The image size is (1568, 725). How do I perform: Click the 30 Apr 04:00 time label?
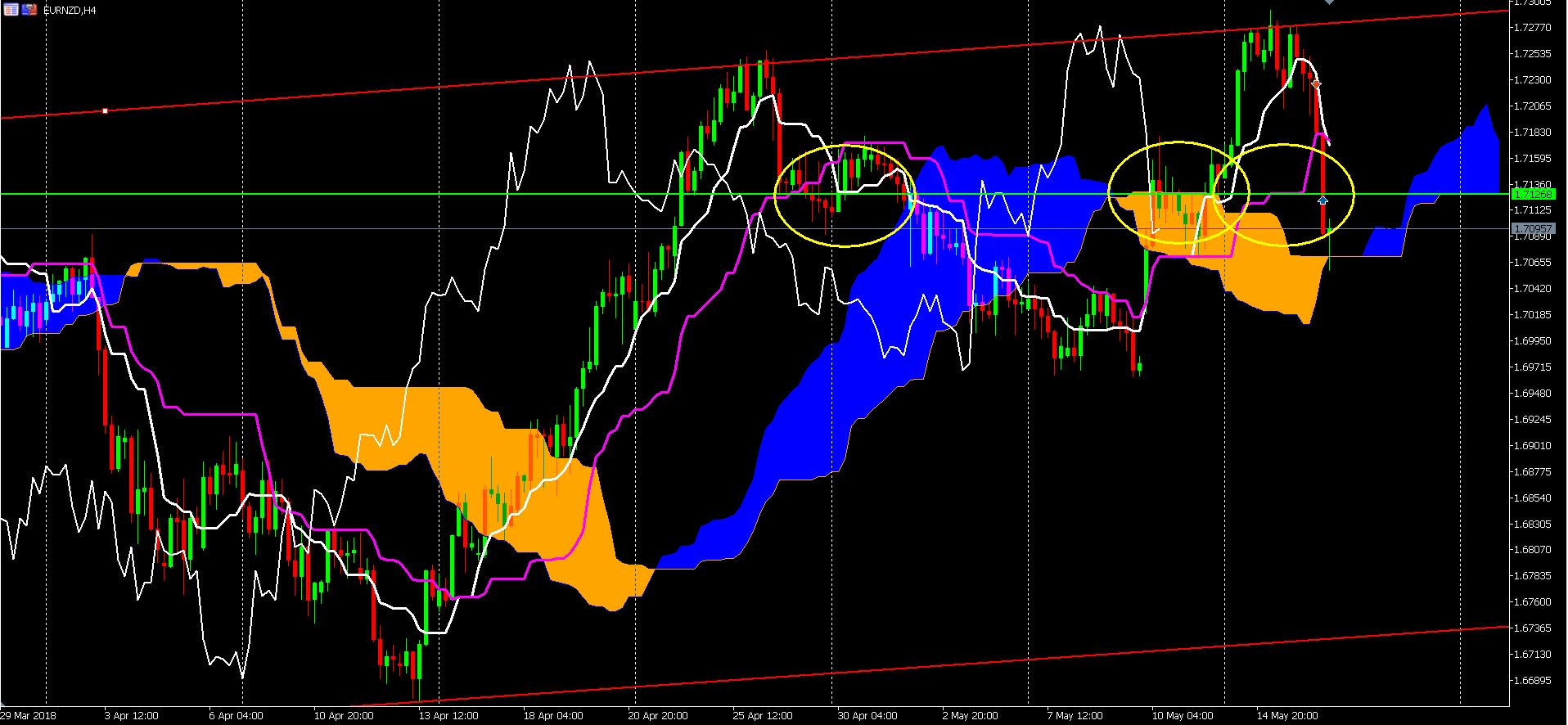pos(867,716)
